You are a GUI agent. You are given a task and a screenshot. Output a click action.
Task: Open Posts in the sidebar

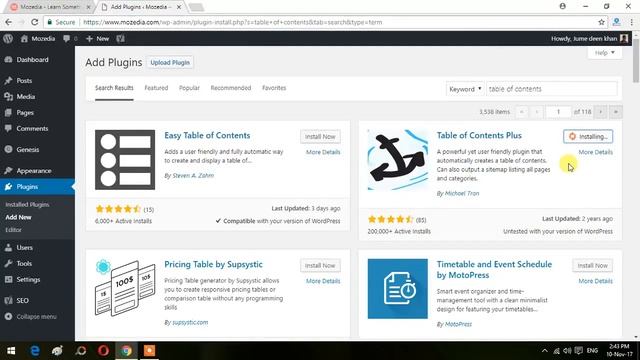click(x=24, y=81)
